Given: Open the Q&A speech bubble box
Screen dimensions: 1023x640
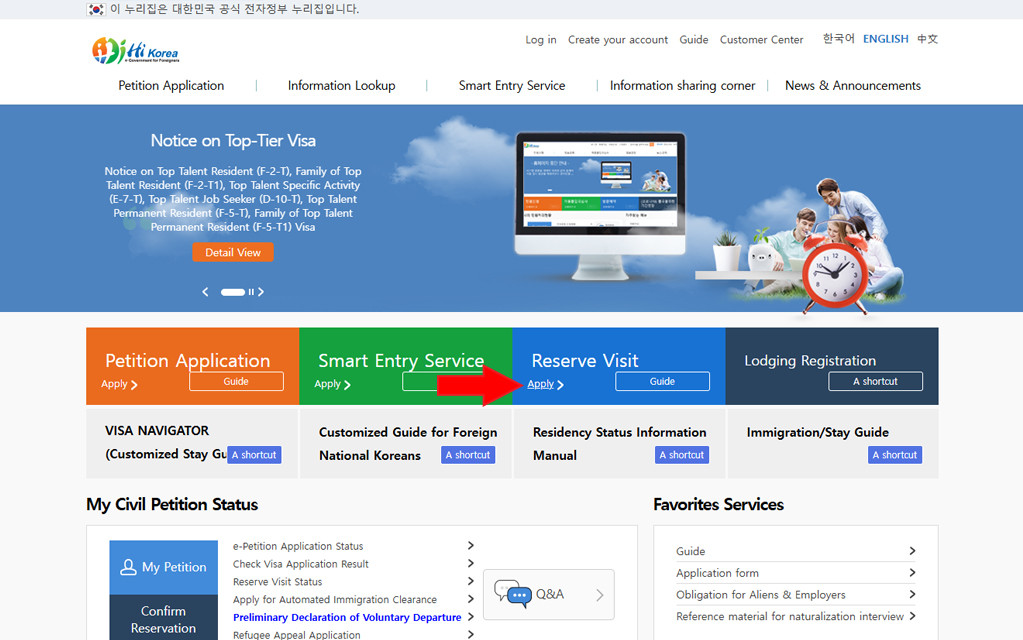Looking at the screenshot, I should [x=548, y=594].
